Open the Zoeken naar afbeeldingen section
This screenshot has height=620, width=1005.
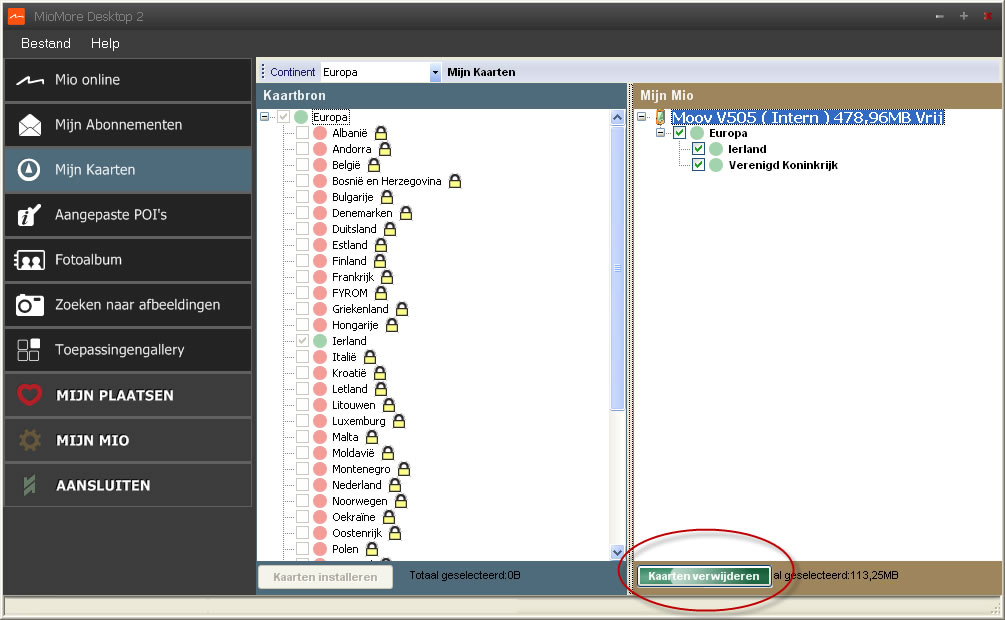pos(128,305)
